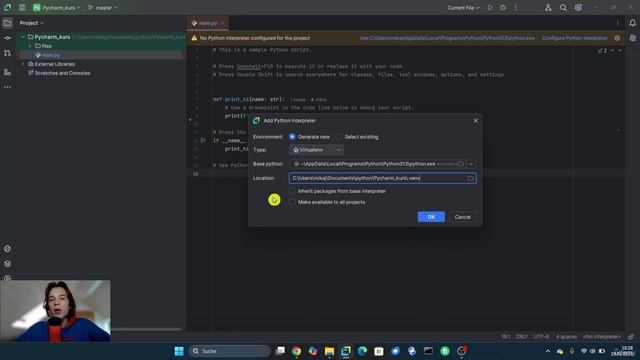Open the master branch dropdown
Screen dimensions: 640x360
tap(102, 8)
